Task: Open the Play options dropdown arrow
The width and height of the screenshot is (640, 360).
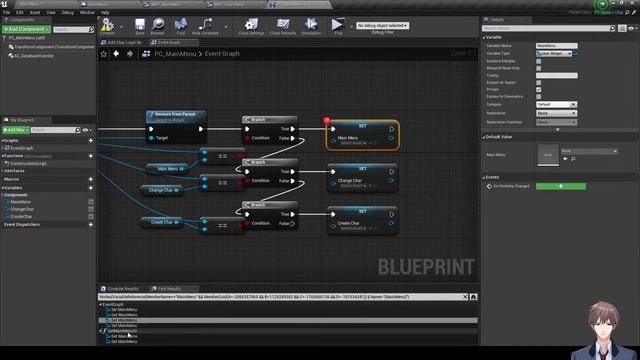Action: pos(351,27)
